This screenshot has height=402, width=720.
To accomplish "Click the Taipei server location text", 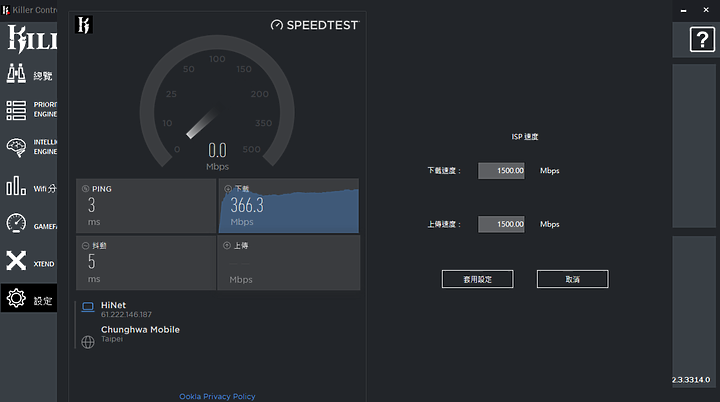I will [x=112, y=339].
